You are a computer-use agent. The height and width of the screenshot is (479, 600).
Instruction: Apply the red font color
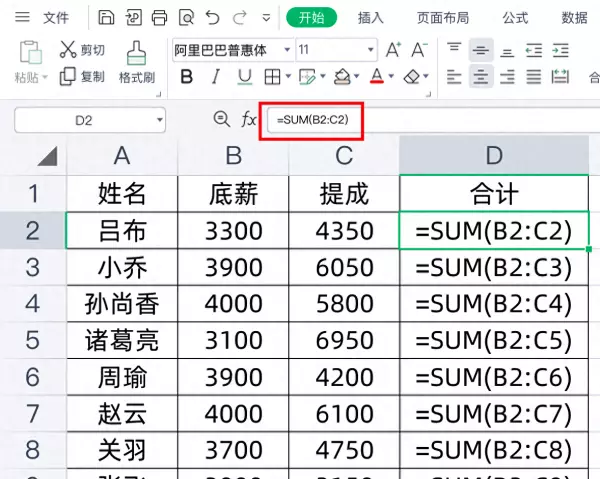(377, 77)
